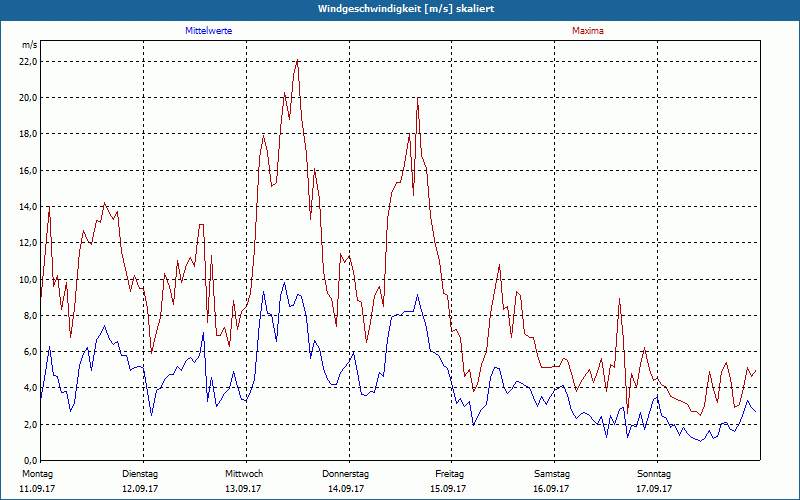Image resolution: width=800 pixels, height=500 pixels.
Task: Select the Dienstag day label
Action: (140, 474)
